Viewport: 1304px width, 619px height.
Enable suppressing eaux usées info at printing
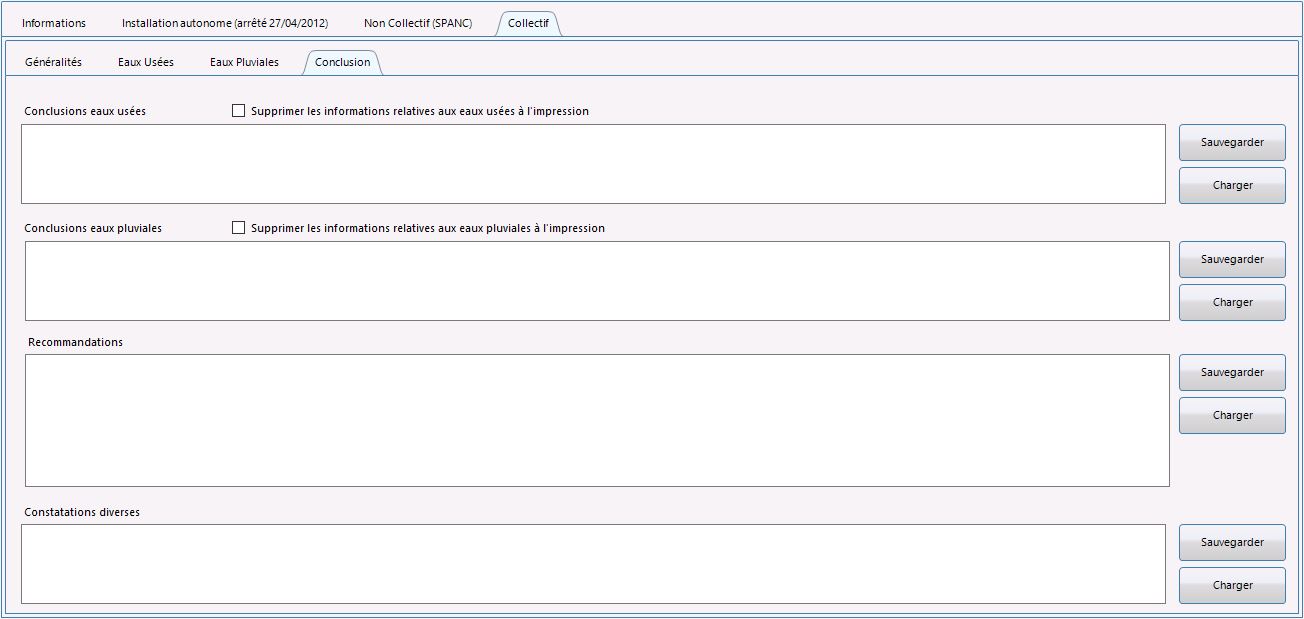[x=238, y=111]
